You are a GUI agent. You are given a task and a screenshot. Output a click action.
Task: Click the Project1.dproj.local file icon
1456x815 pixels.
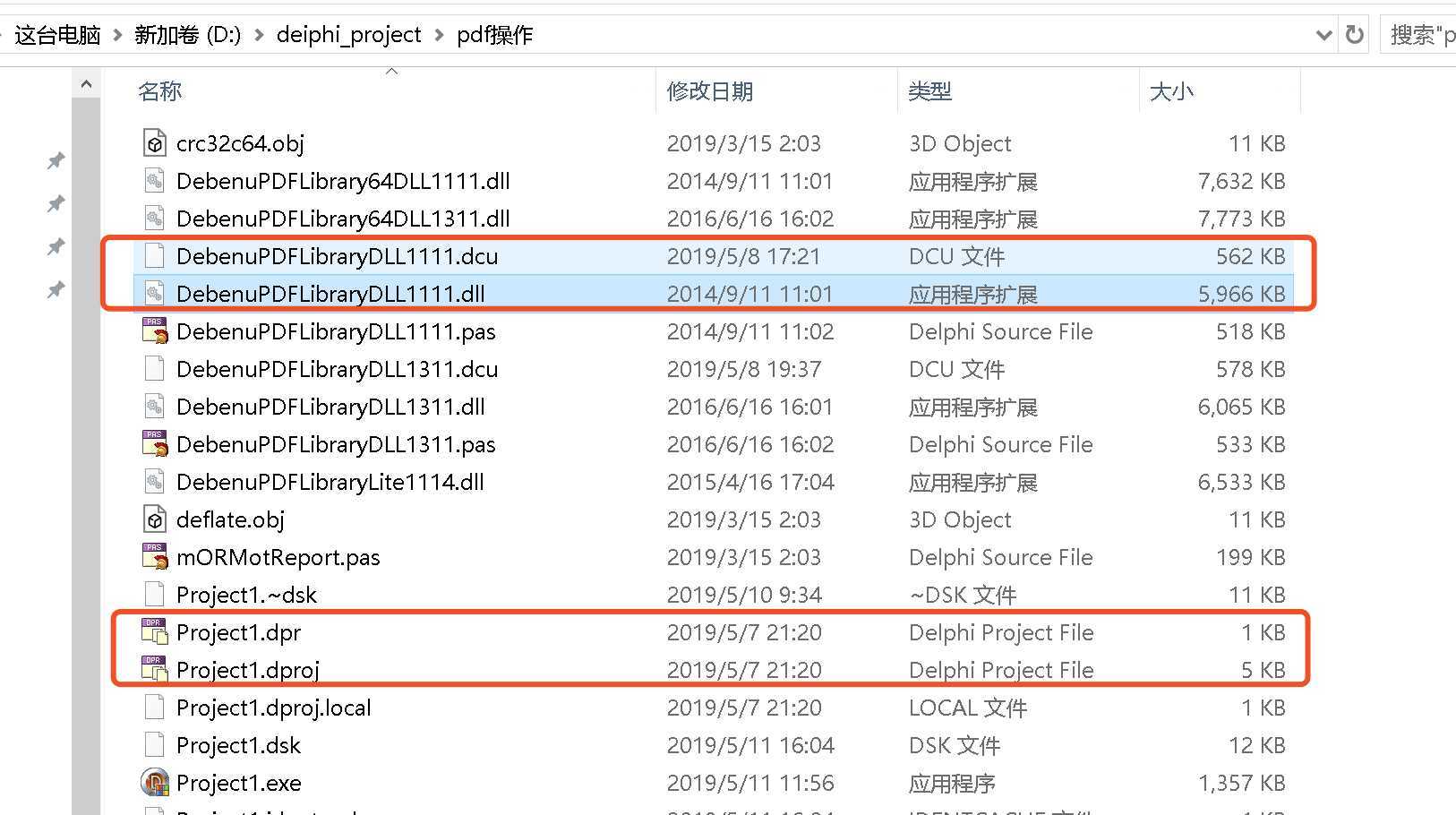click(x=155, y=708)
